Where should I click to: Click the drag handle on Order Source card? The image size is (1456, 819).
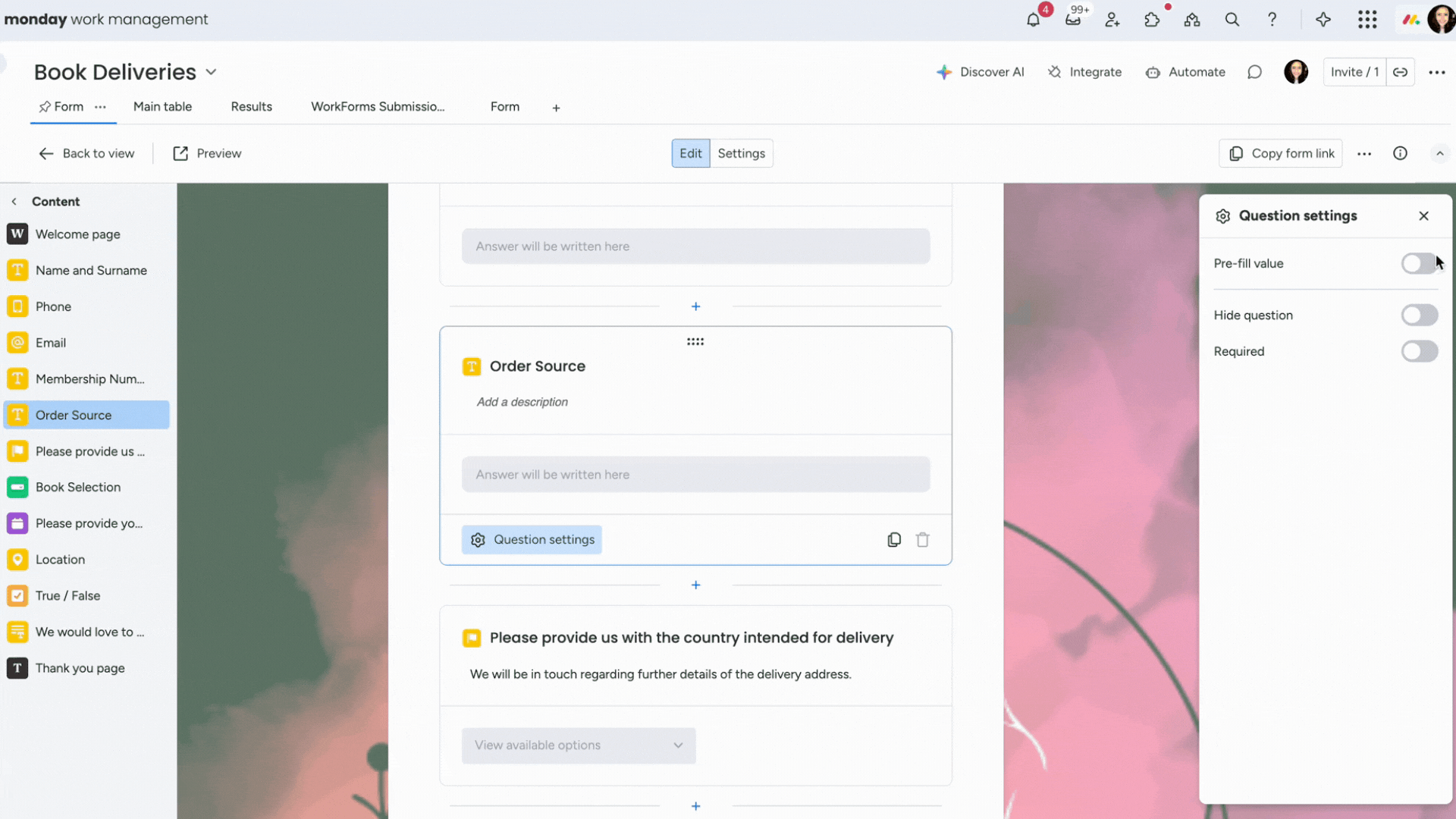point(695,342)
